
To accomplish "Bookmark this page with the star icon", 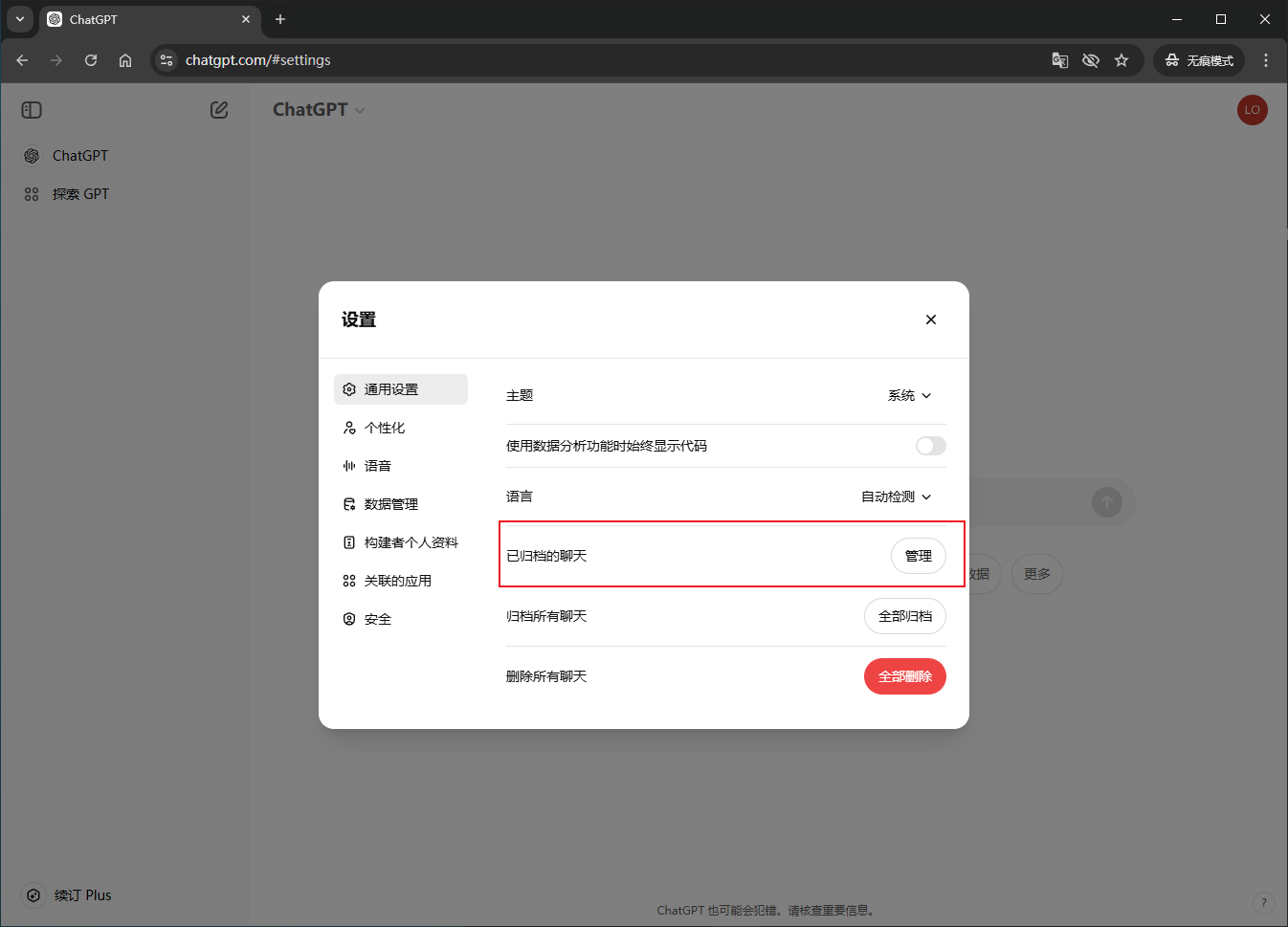I will 1121,60.
